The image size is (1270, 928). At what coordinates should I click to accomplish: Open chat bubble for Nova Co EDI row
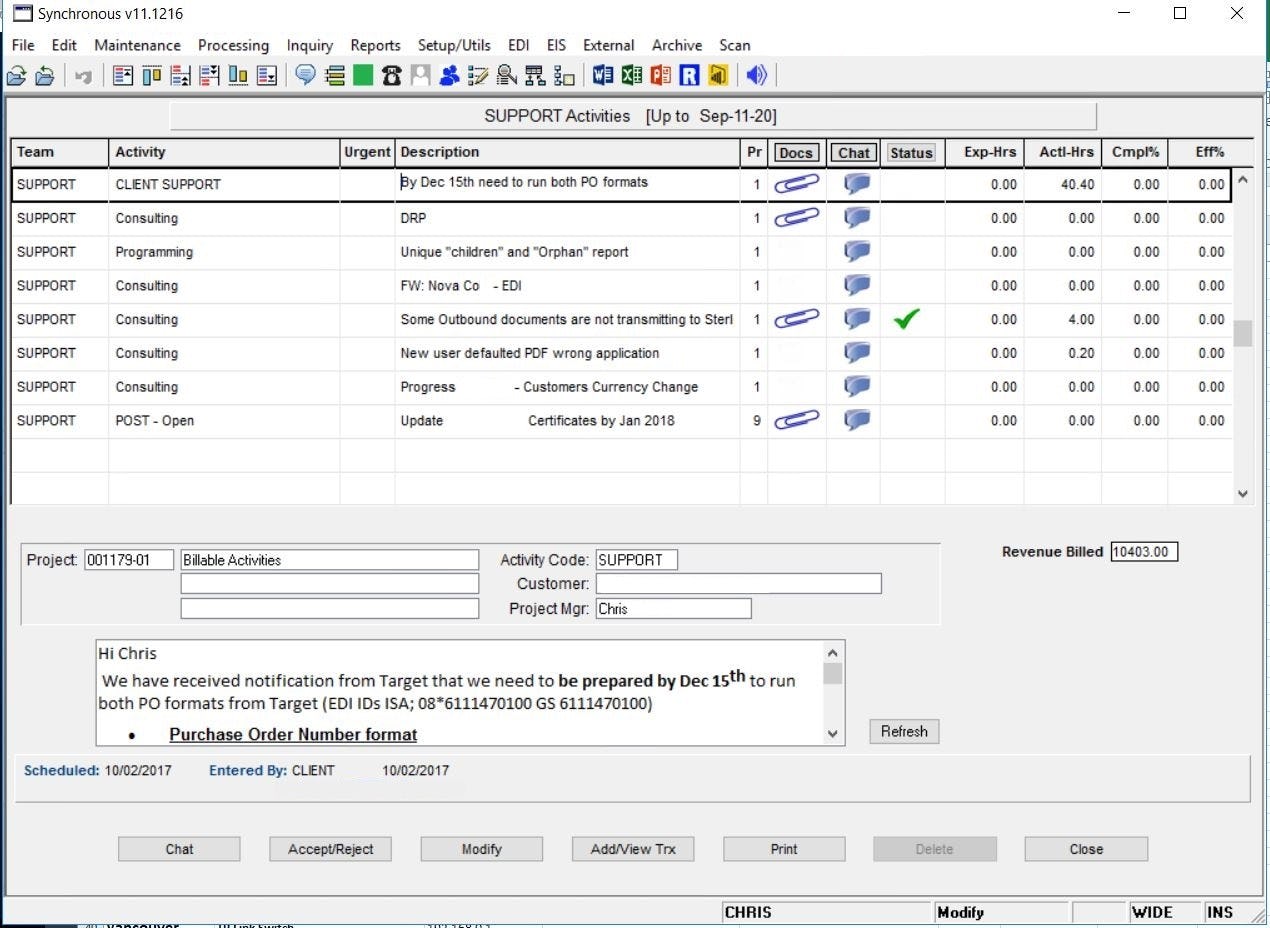pyautogui.click(x=856, y=286)
